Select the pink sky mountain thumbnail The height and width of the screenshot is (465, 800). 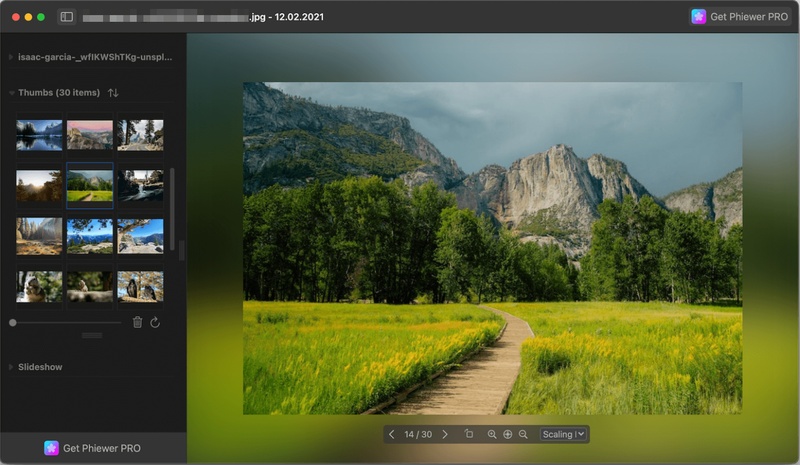pyautogui.click(x=90, y=135)
